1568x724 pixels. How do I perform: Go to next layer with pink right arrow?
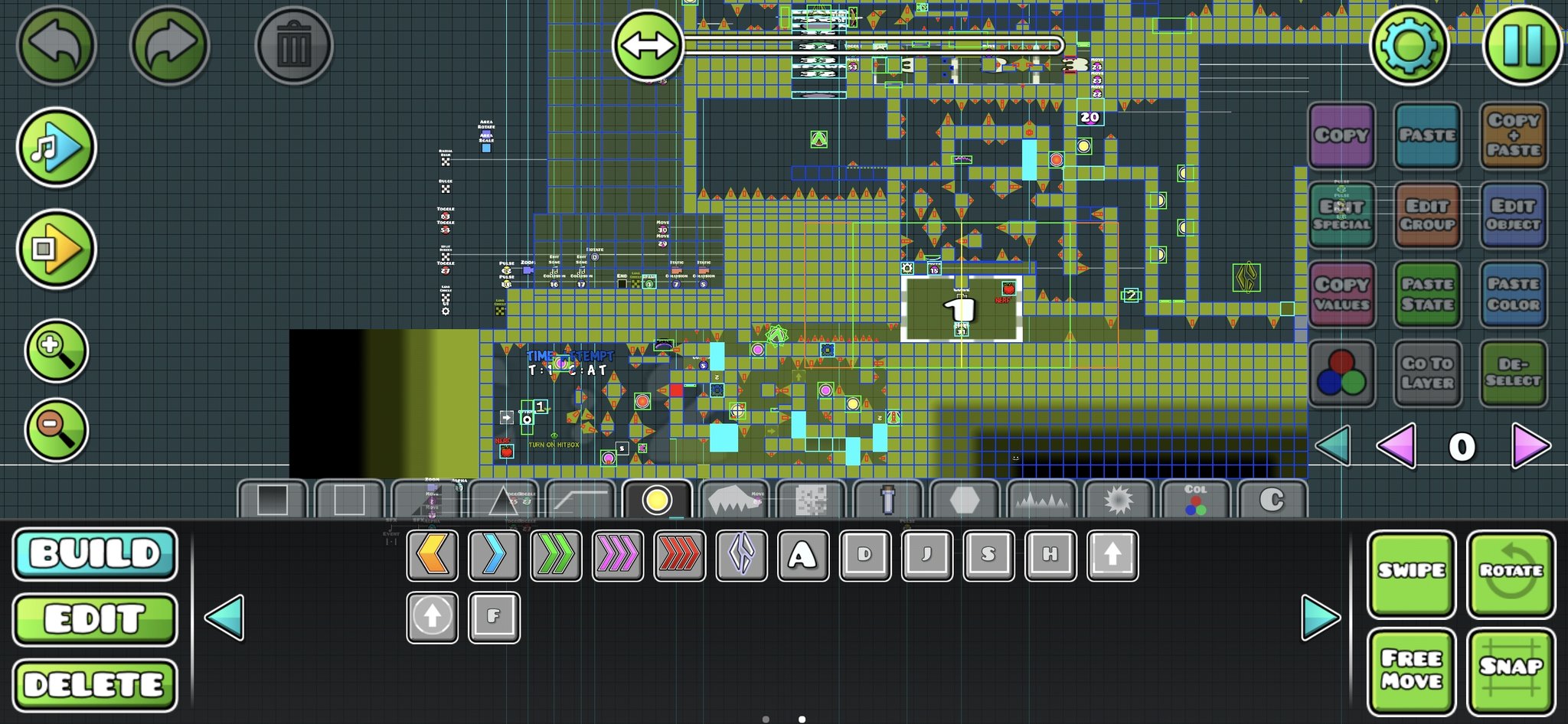click(1531, 446)
